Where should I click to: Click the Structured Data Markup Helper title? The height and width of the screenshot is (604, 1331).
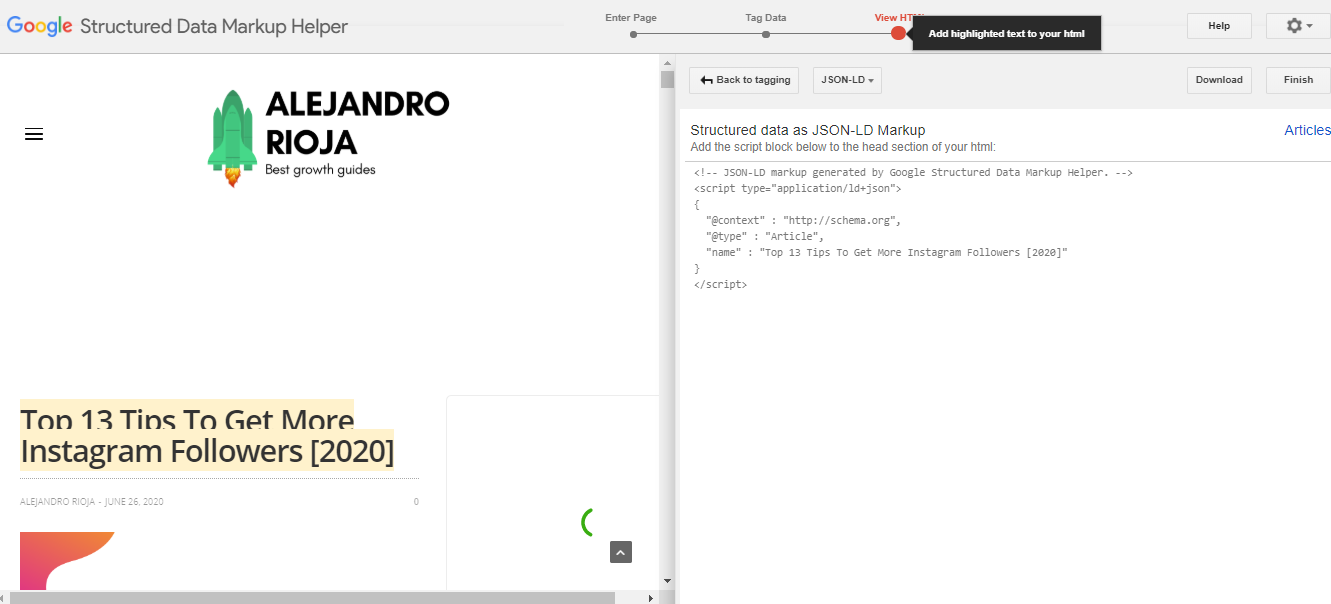[214, 27]
